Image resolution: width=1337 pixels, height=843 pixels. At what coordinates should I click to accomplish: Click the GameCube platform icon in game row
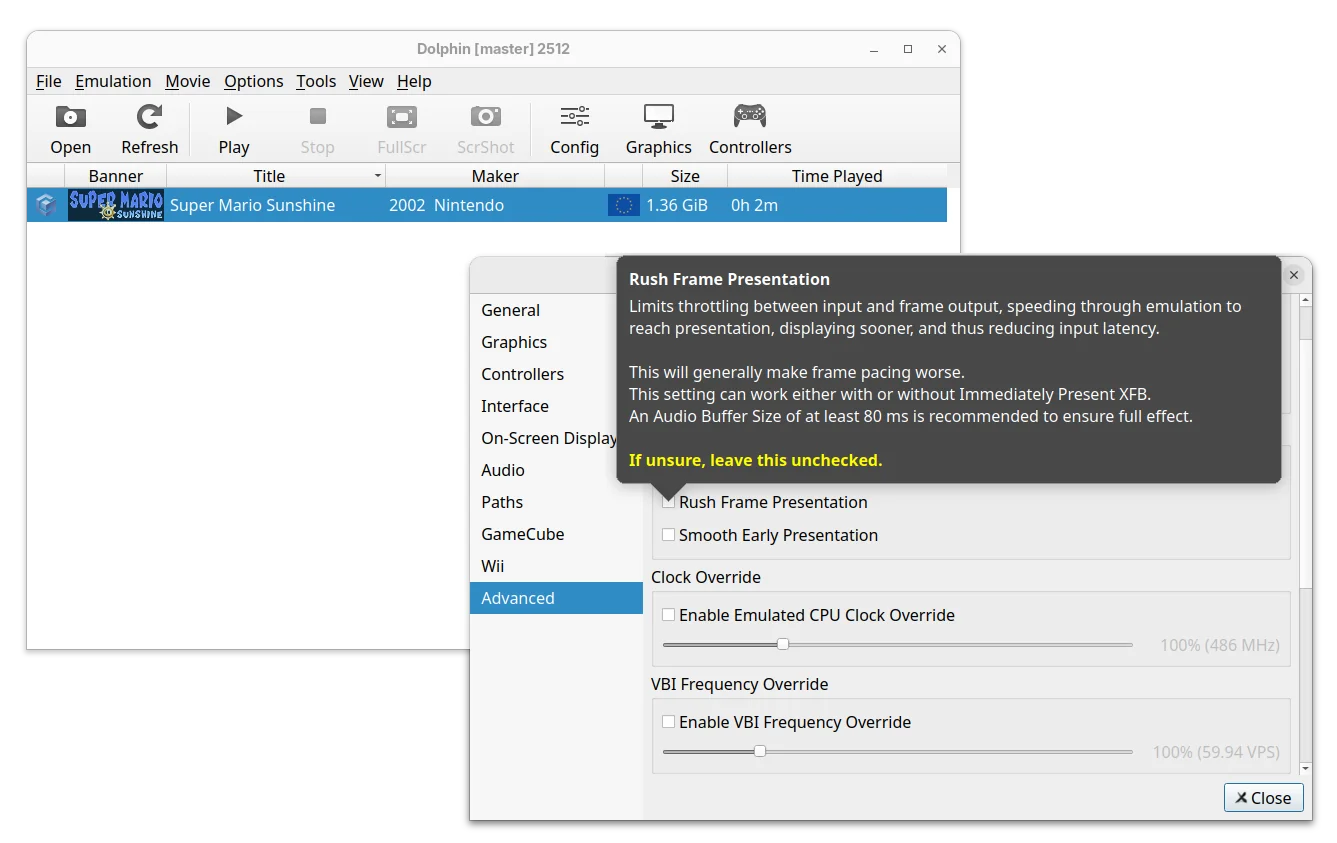tap(46, 205)
